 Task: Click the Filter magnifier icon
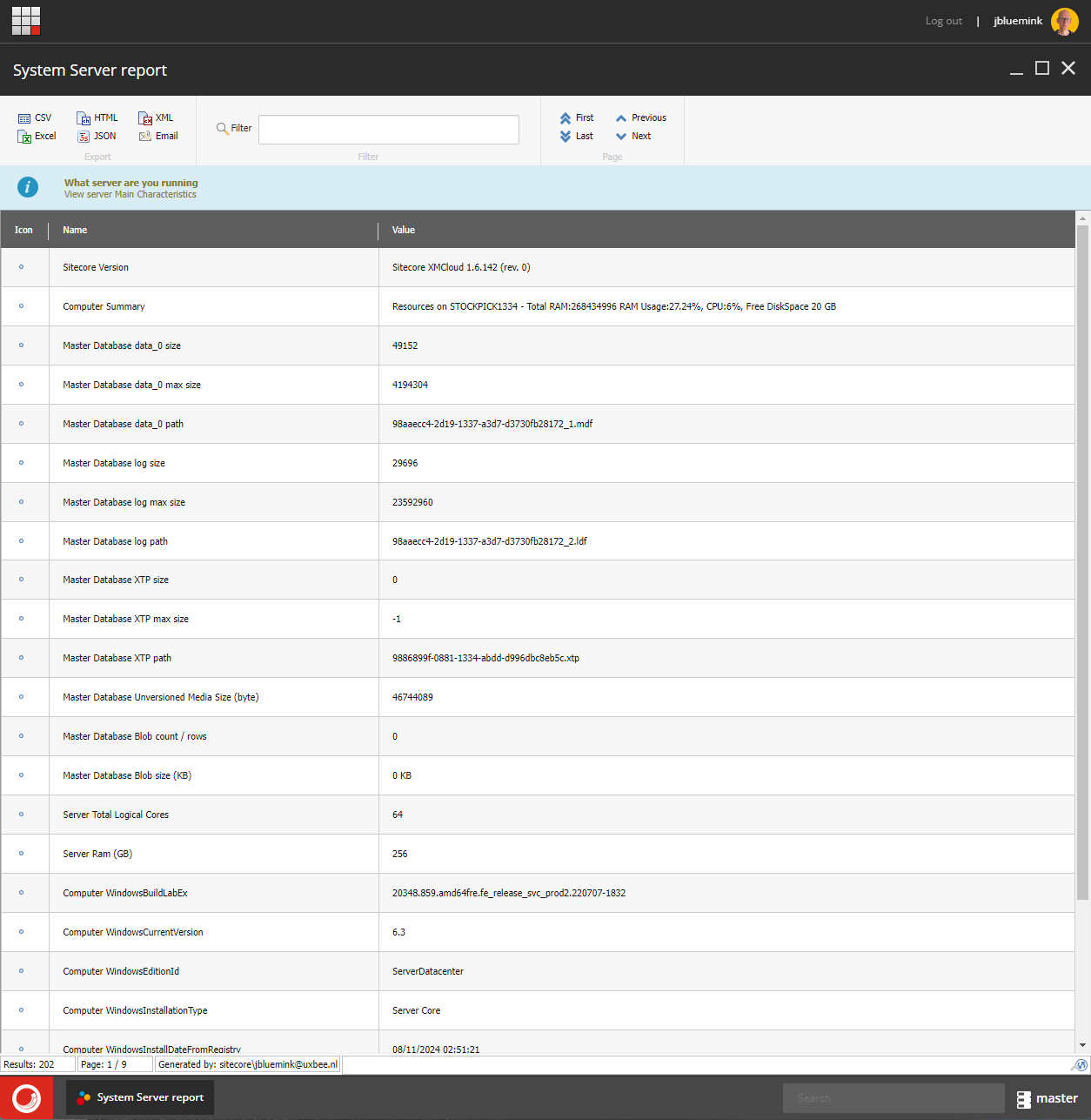click(223, 129)
